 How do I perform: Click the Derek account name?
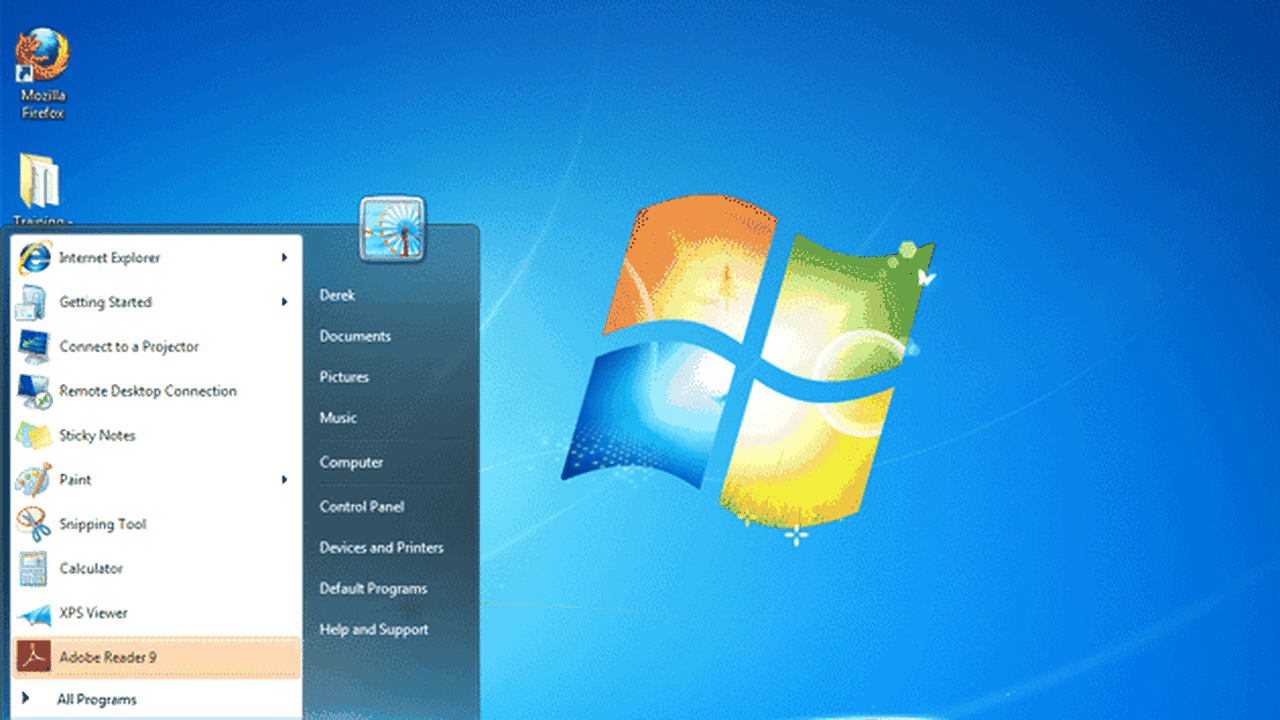click(337, 295)
